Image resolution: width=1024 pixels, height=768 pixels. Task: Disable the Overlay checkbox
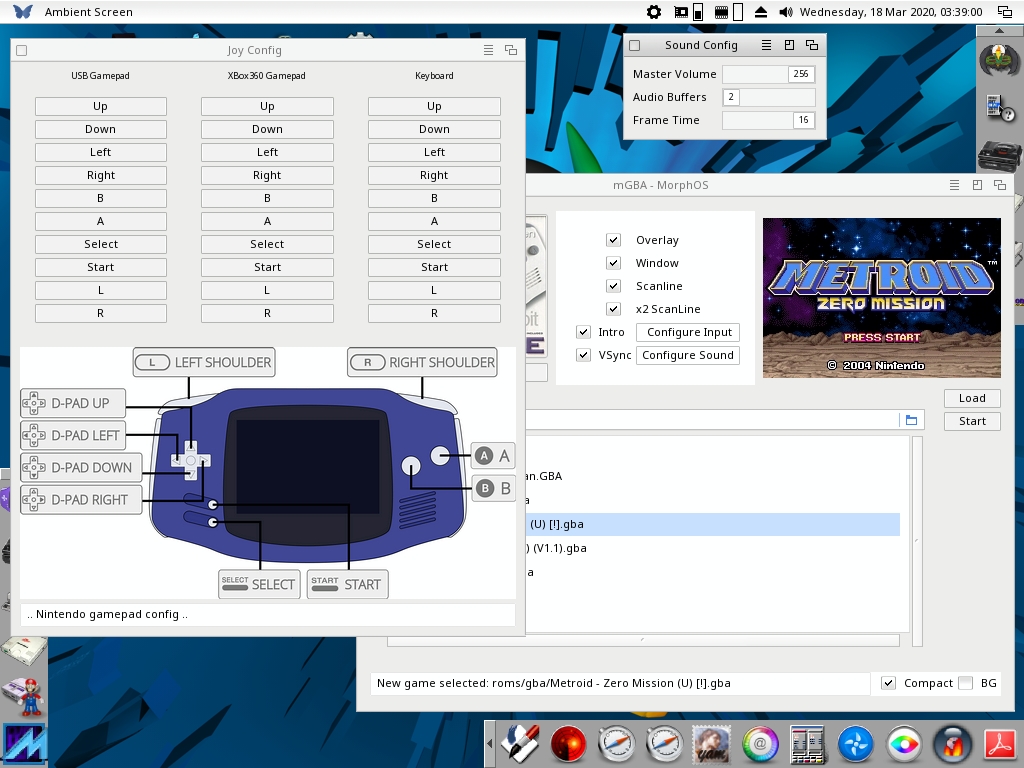point(614,240)
